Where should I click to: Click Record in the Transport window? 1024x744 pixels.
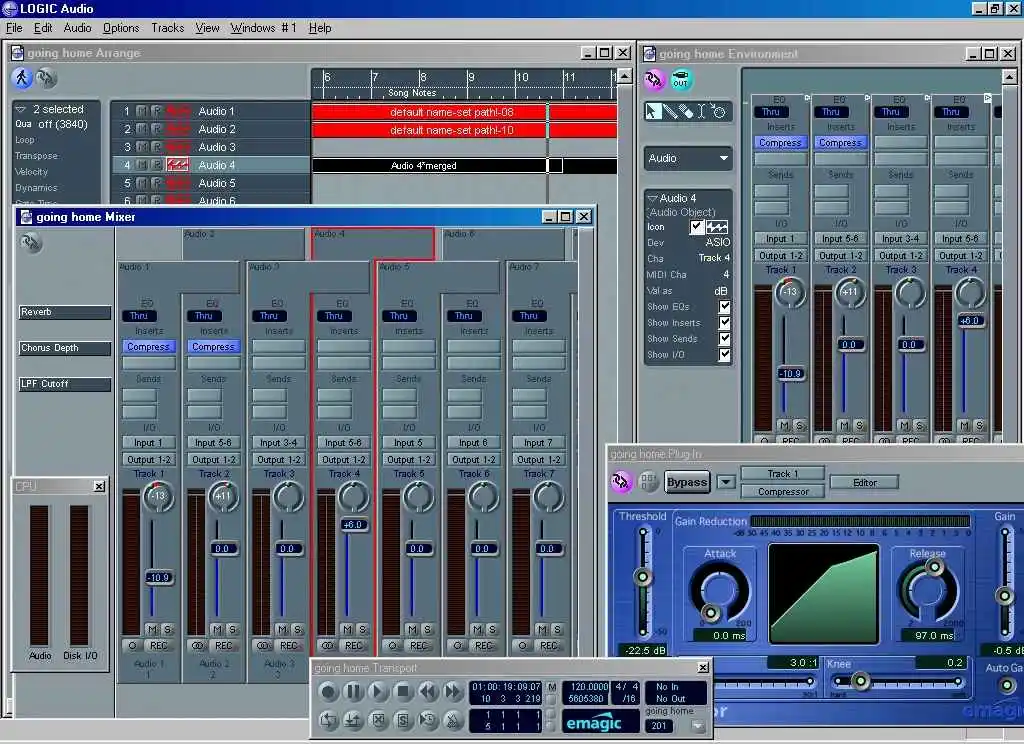[x=328, y=691]
